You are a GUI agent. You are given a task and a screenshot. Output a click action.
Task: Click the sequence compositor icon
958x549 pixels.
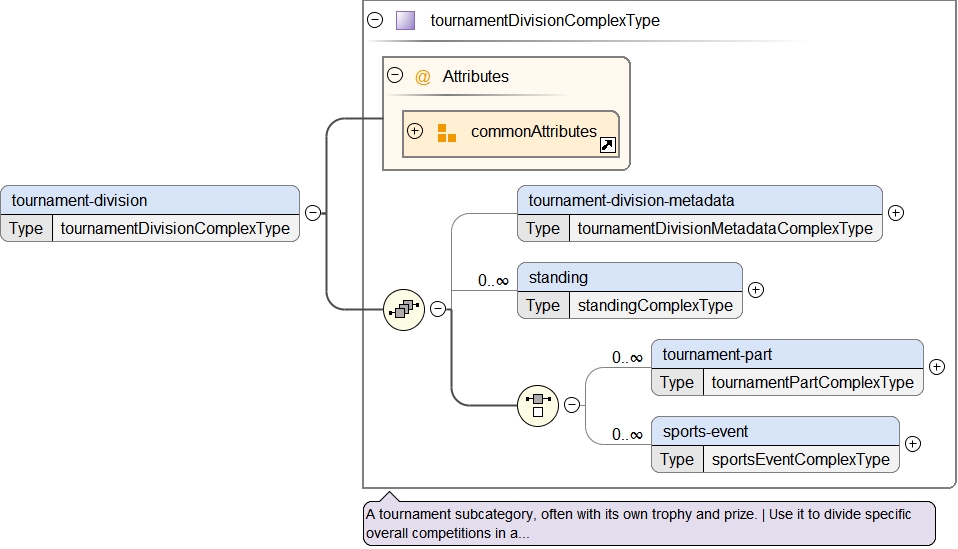(x=404, y=310)
